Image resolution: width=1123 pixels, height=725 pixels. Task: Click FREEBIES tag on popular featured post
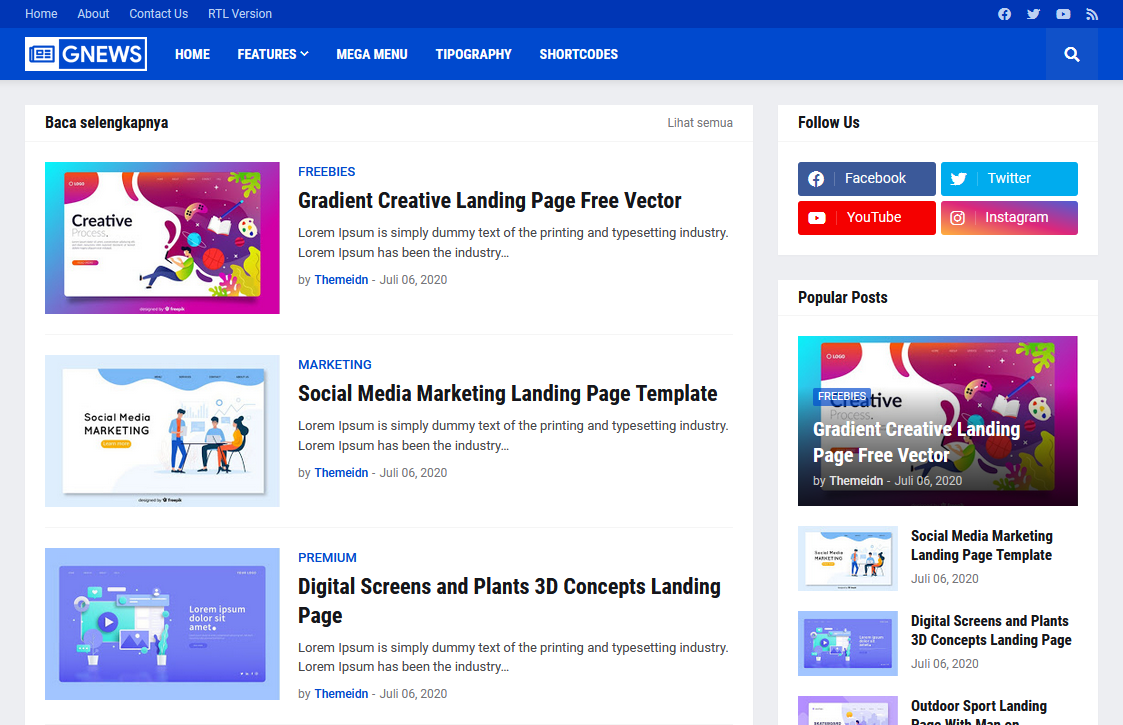tap(842, 396)
